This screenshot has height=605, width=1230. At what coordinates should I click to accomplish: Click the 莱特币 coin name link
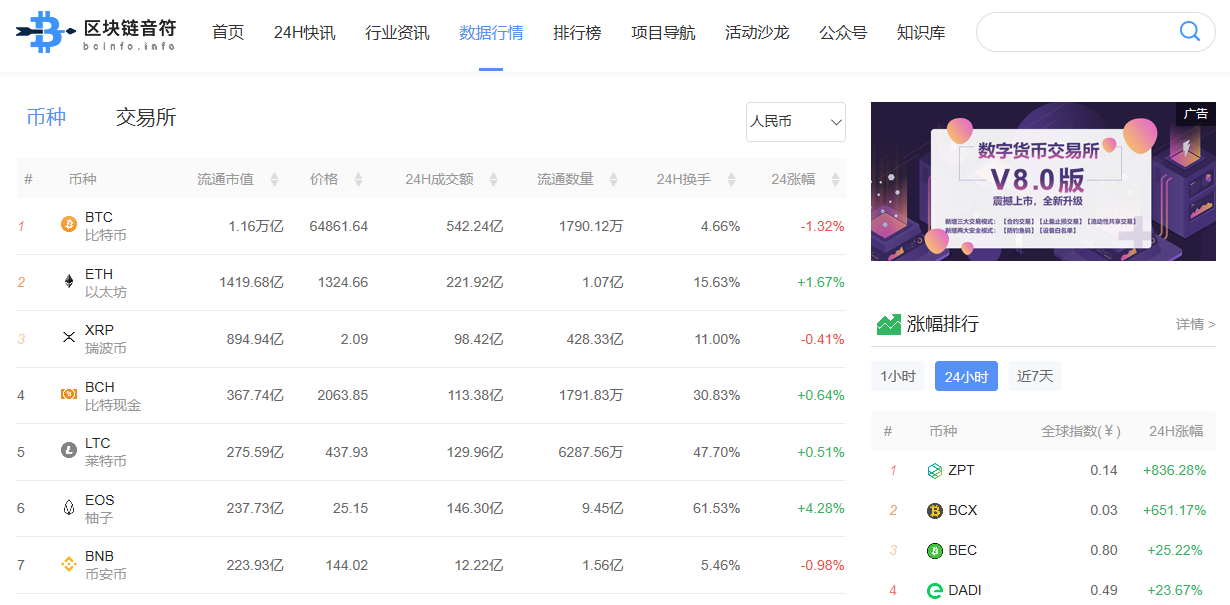[106, 461]
